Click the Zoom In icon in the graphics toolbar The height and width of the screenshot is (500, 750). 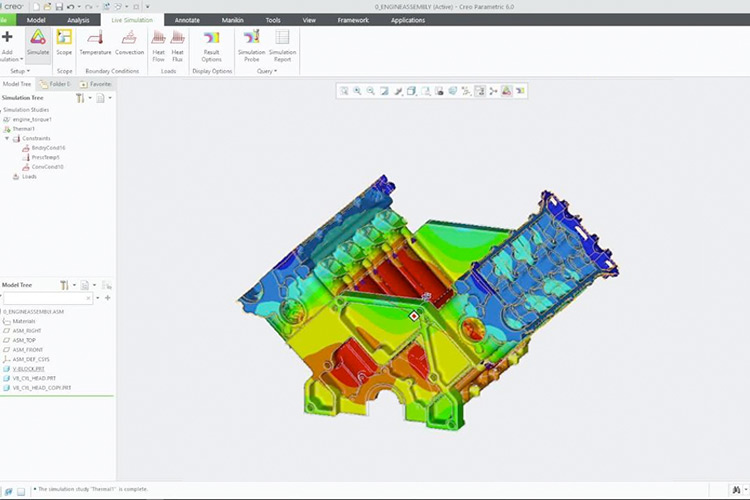357,91
